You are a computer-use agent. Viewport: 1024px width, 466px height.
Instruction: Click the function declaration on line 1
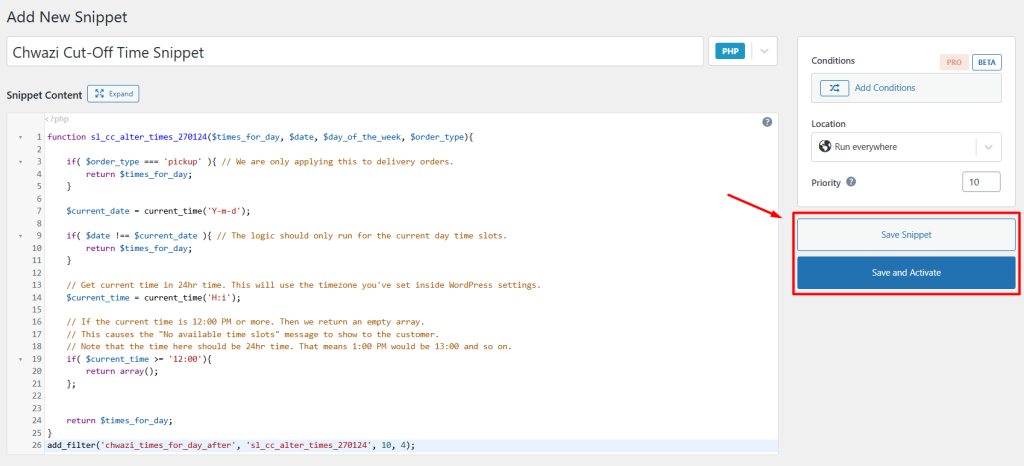260,138
